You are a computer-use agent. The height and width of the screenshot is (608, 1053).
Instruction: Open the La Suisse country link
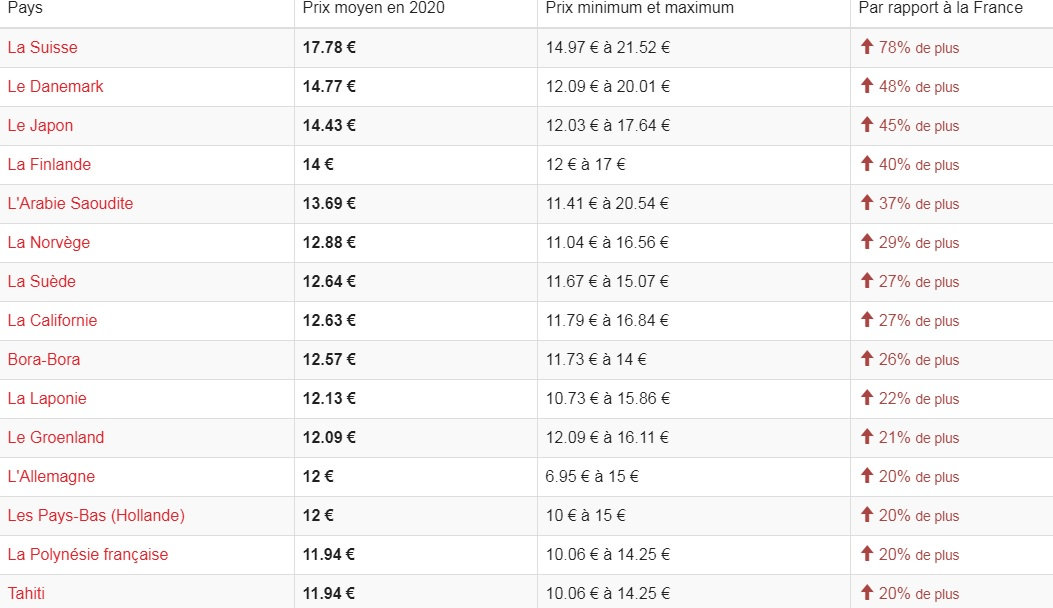point(42,47)
